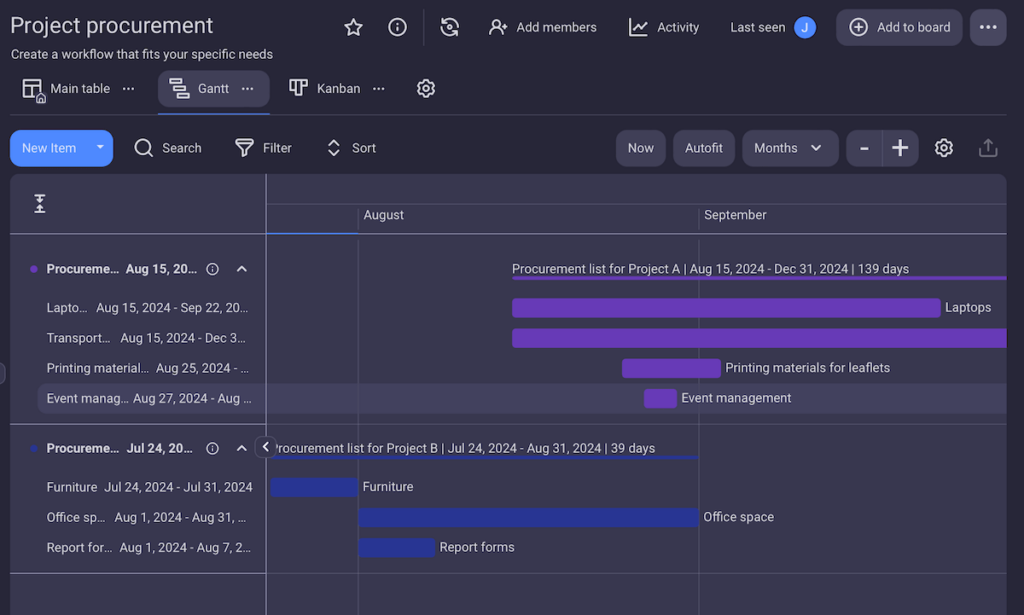Switch to the Main table view

click(66, 88)
